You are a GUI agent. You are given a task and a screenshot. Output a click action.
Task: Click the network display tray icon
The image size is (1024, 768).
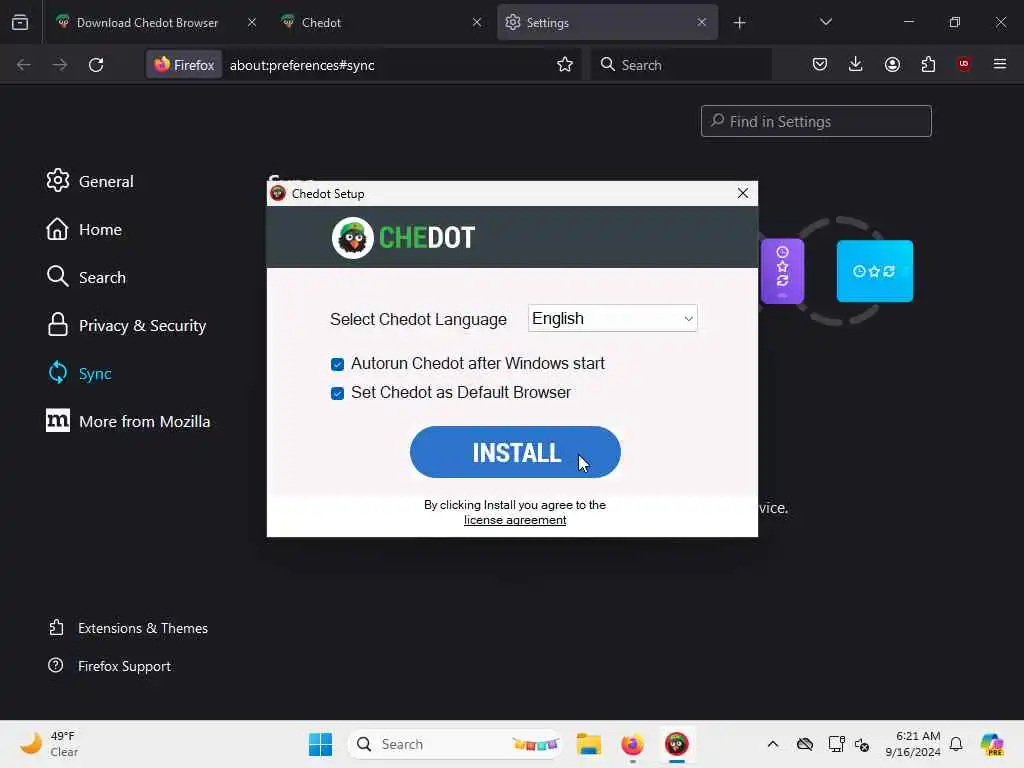click(x=835, y=744)
